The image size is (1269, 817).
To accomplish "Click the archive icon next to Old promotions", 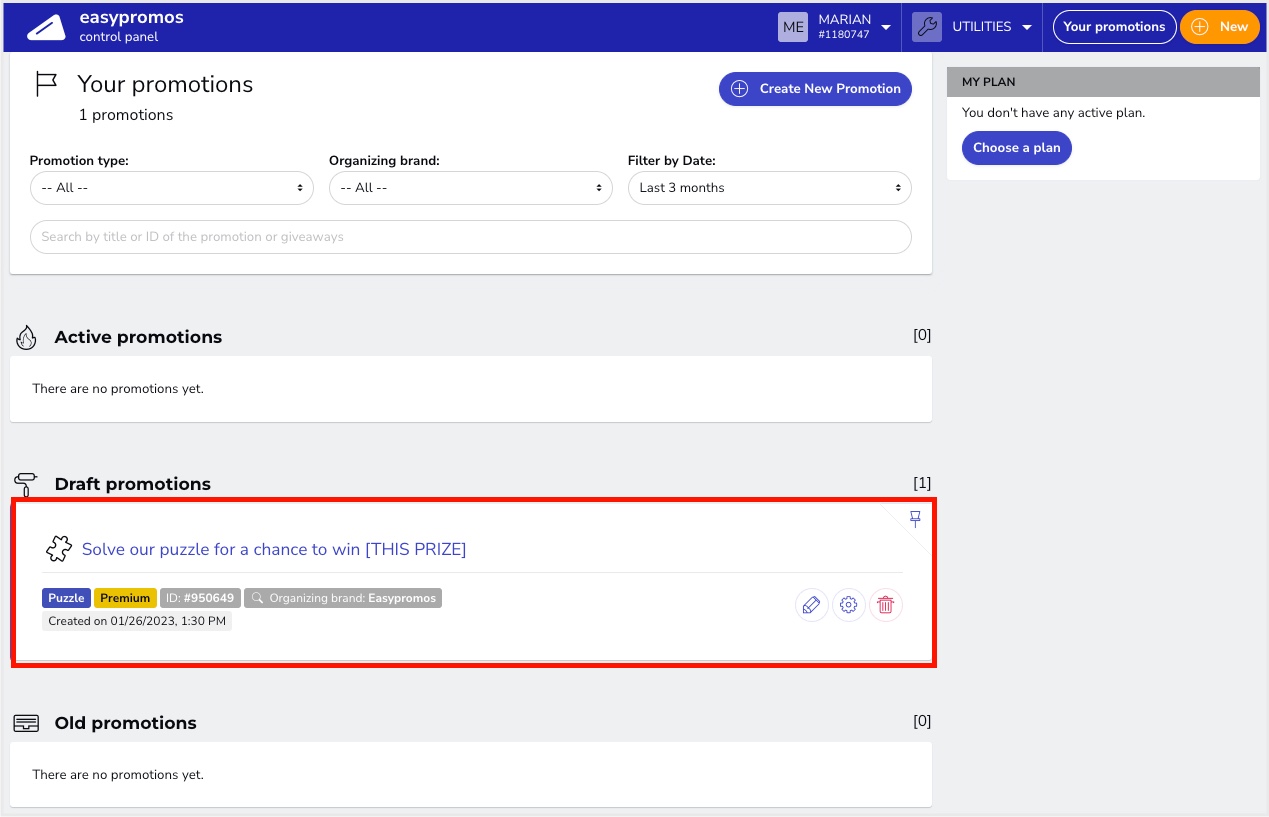I will click(26, 723).
